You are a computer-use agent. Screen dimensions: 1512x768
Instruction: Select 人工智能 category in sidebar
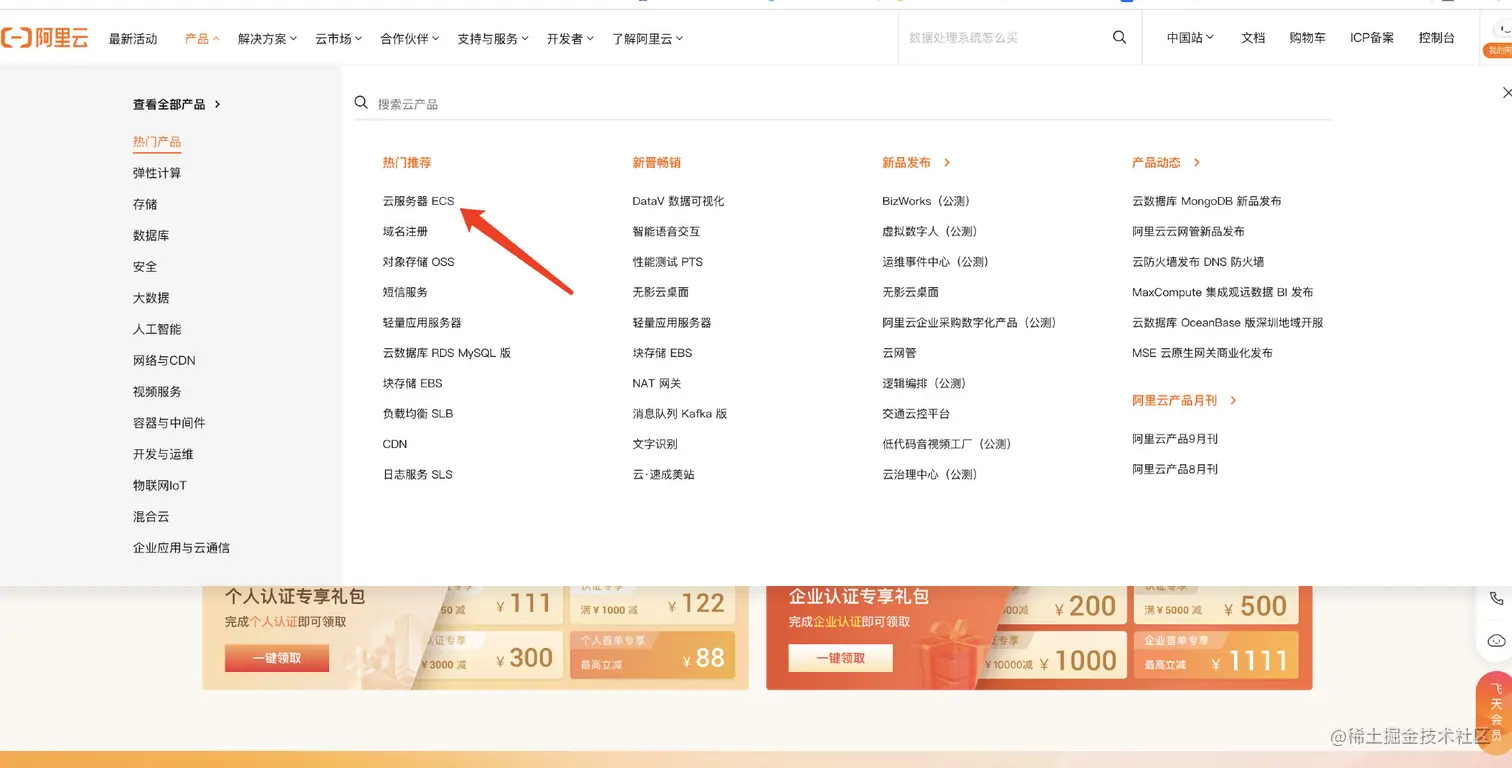coord(157,329)
